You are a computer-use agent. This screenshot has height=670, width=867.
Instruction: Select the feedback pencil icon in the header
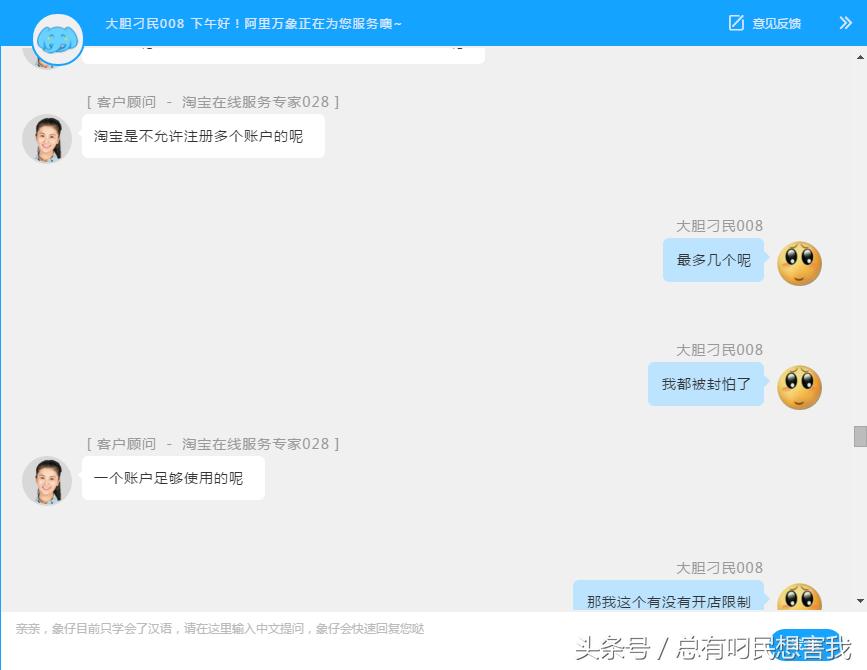point(734,22)
